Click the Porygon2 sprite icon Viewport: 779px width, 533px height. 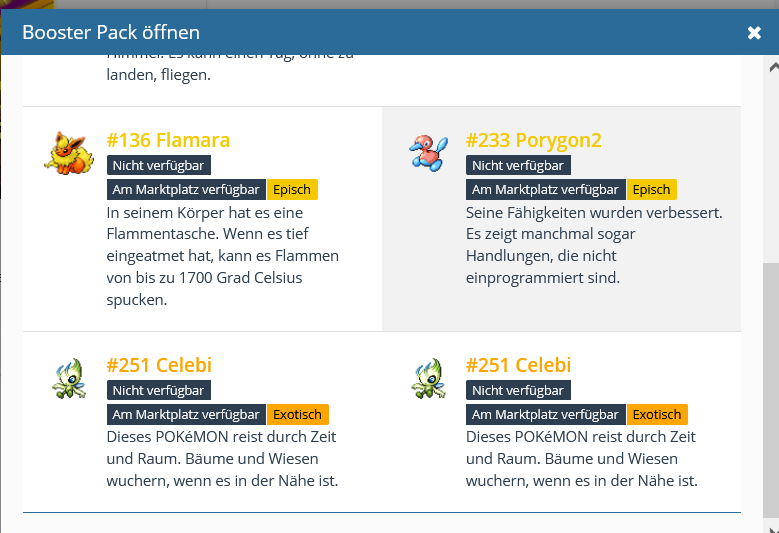(428, 153)
